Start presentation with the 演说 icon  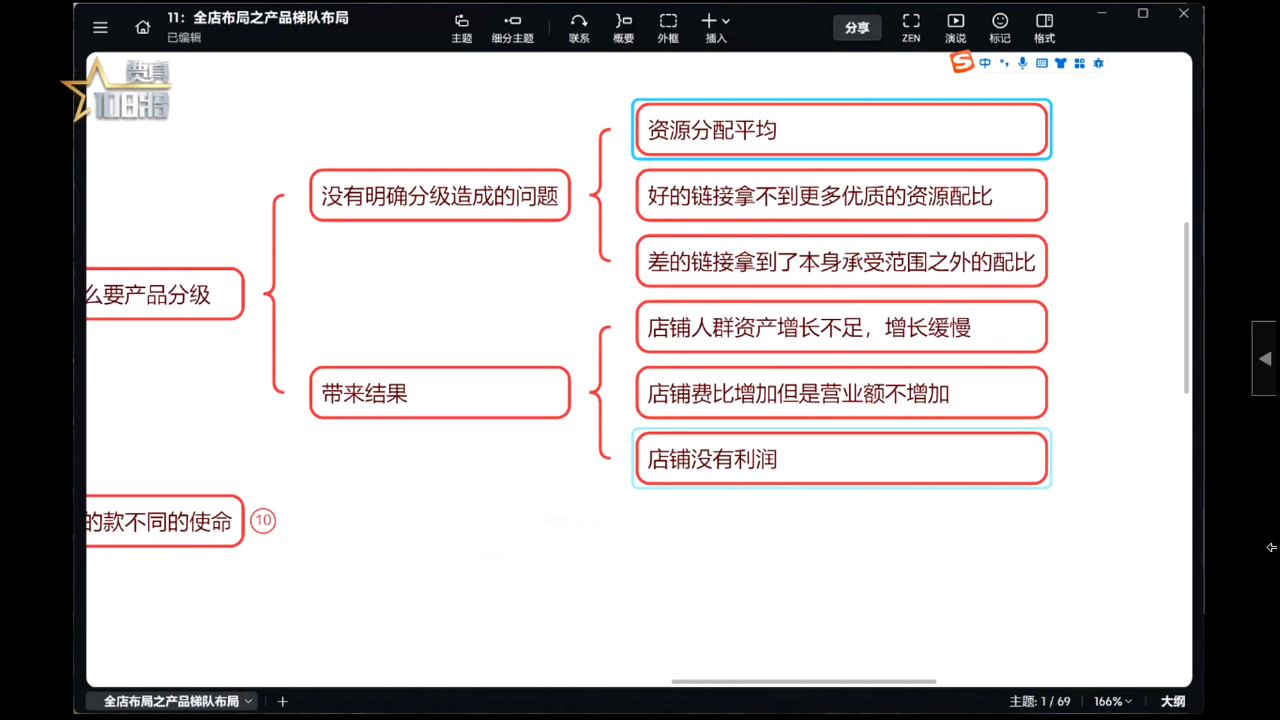(955, 27)
